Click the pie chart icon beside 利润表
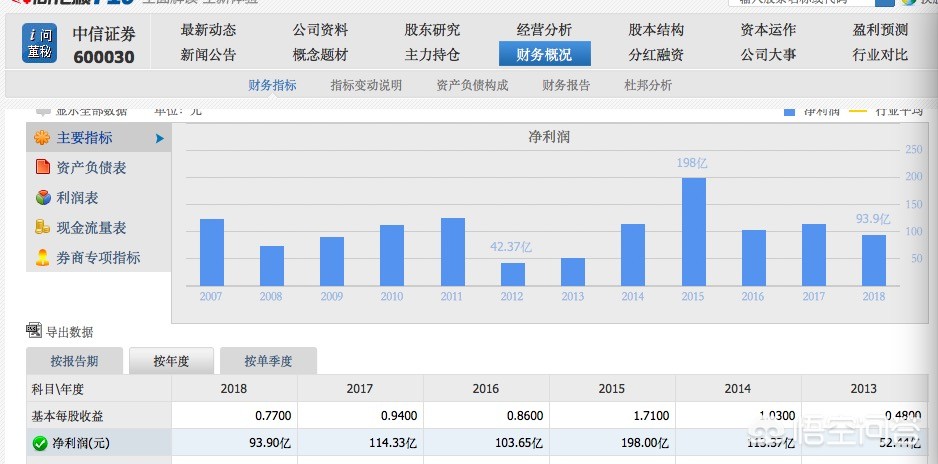Image resolution: width=938 pixels, height=464 pixels. coord(43,197)
